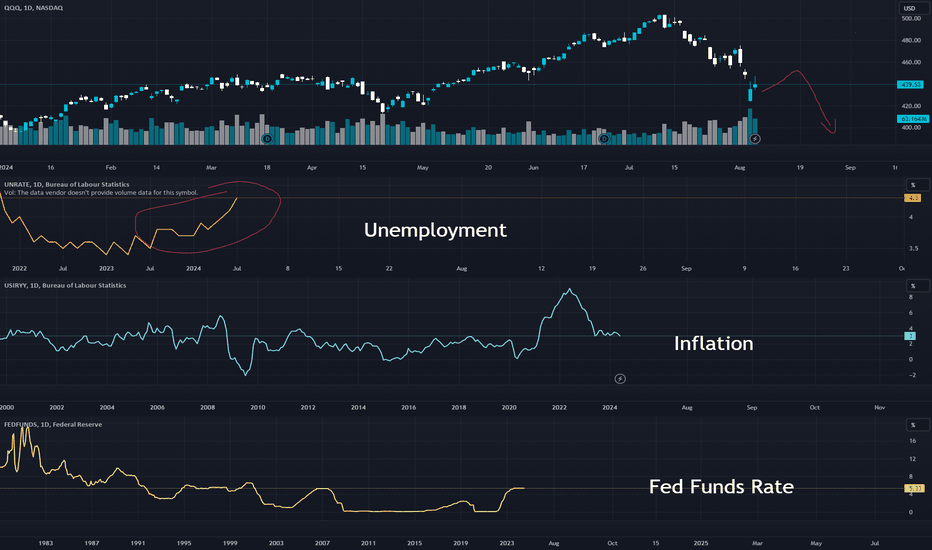The image size is (932, 550).
Task: Click the 5.33 fed funds value label
Action: point(912,488)
